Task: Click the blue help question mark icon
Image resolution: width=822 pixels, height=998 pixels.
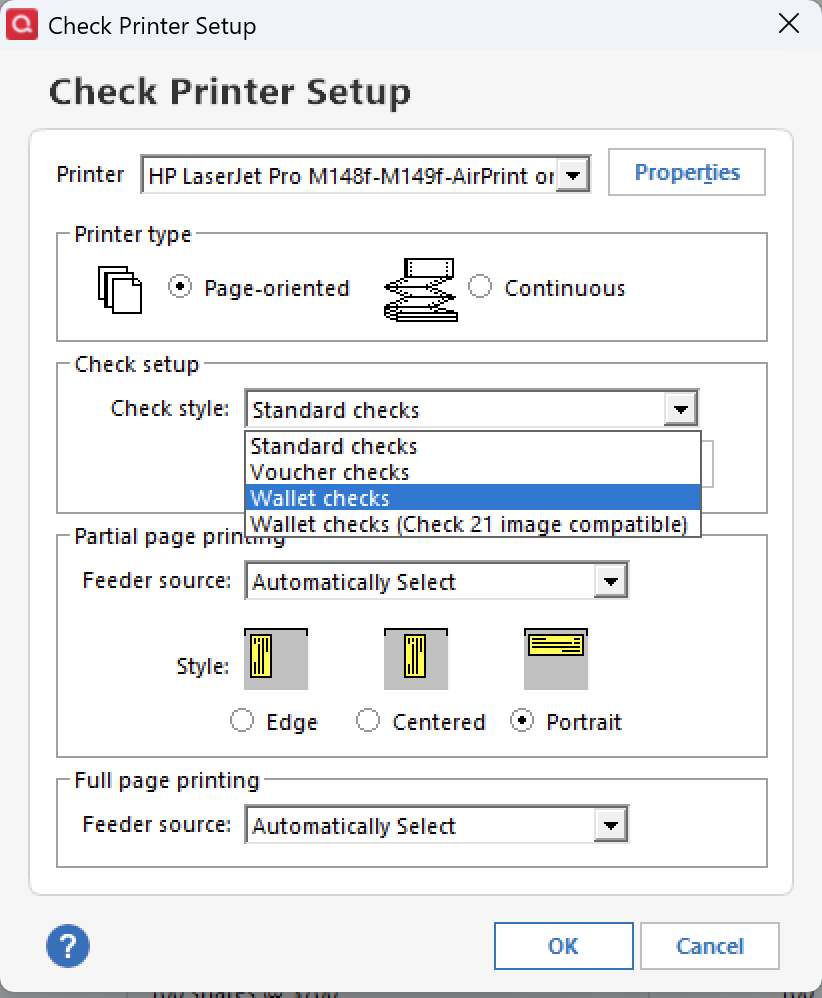Action: coord(68,946)
